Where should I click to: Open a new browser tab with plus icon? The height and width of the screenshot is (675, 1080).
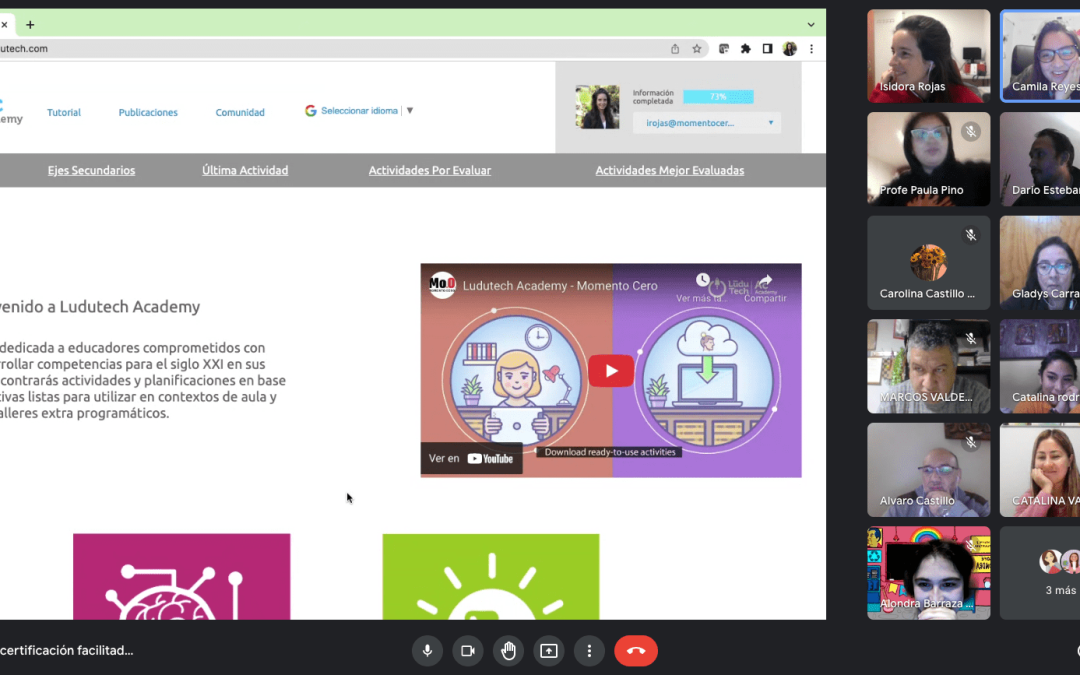[x=30, y=25]
